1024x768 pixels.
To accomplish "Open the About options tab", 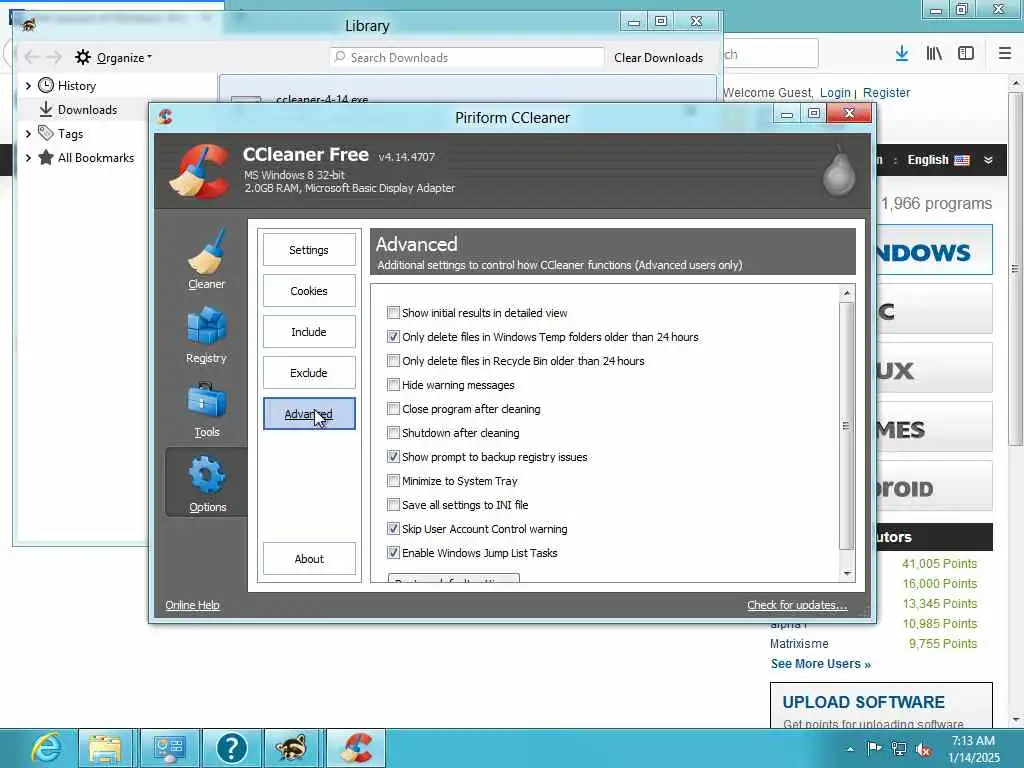I will (309, 559).
